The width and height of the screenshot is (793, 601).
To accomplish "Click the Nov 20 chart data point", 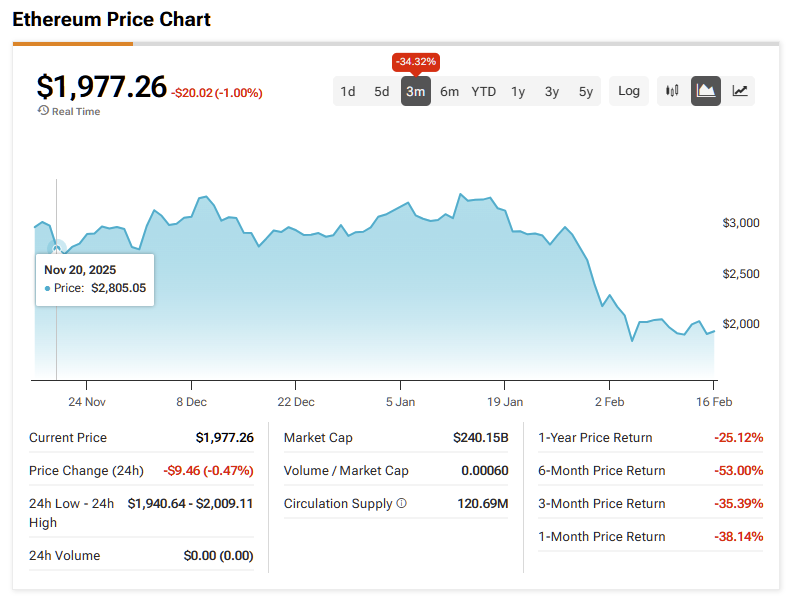I will coord(57,247).
